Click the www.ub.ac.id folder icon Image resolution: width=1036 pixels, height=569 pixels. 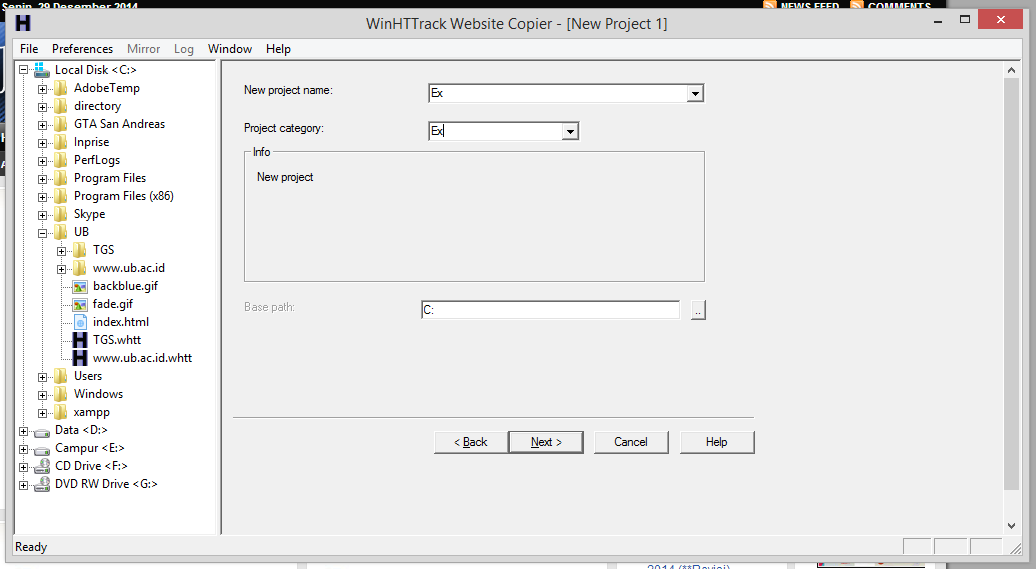80,268
